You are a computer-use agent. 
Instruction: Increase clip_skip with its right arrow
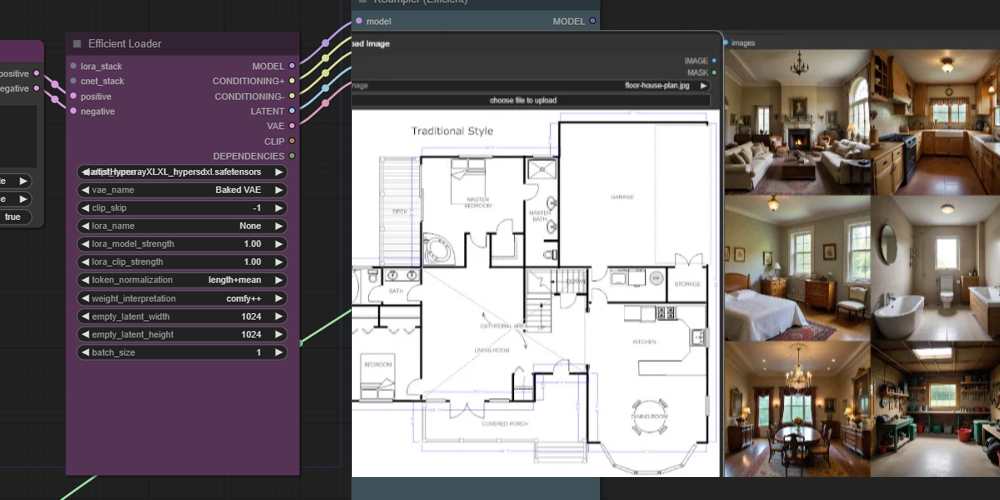pos(279,208)
